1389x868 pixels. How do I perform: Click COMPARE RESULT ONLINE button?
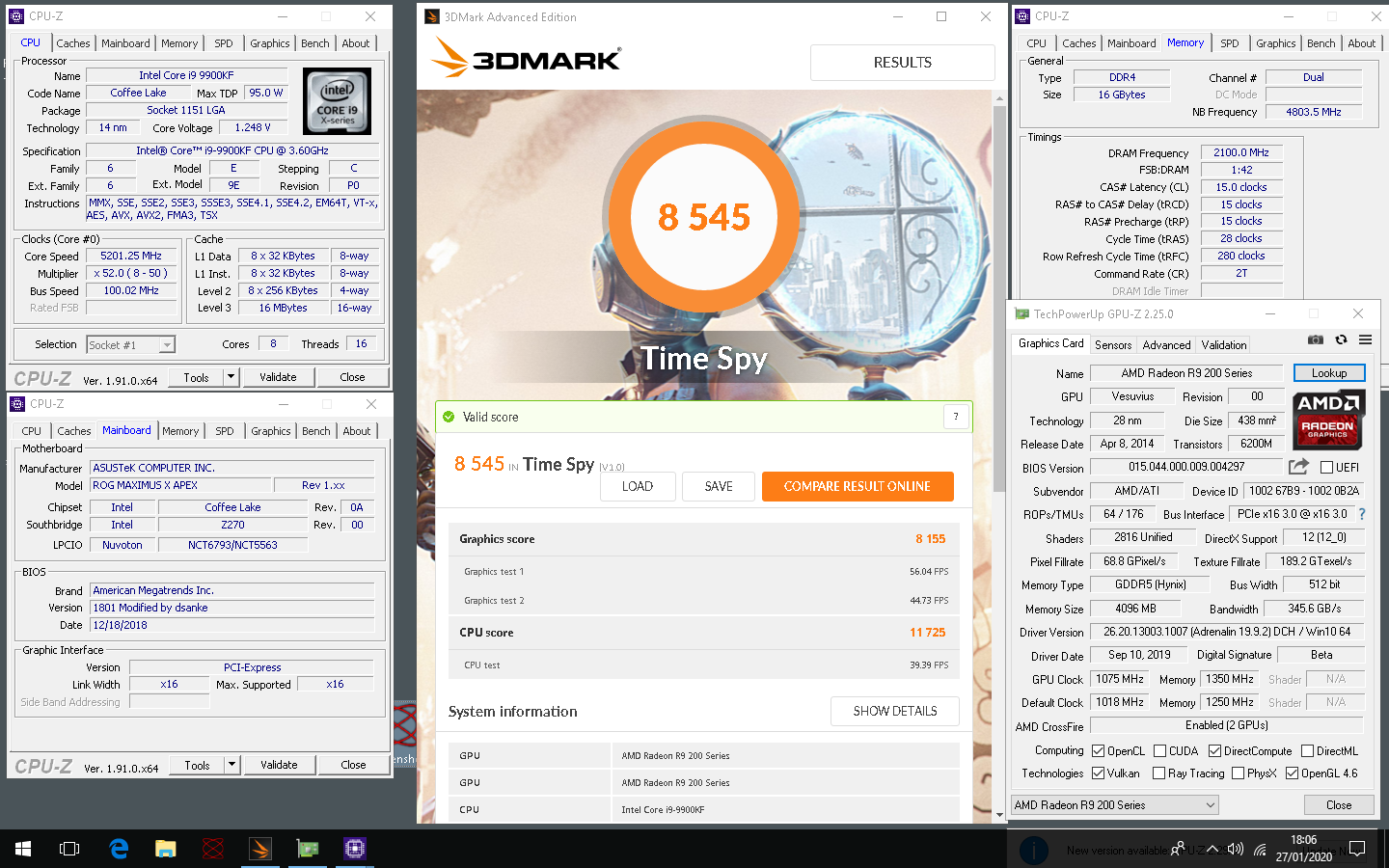coord(858,486)
